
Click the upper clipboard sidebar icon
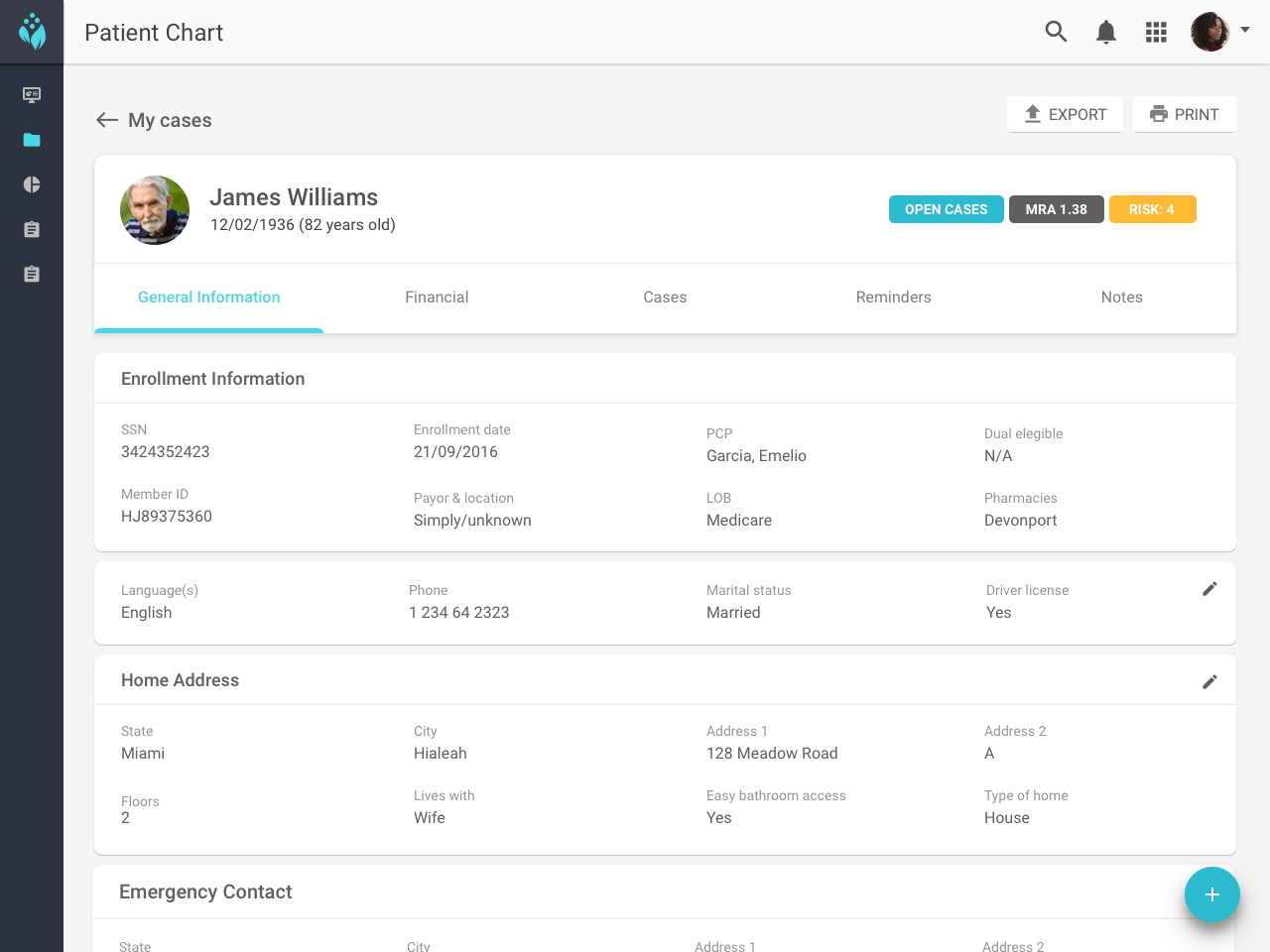pyautogui.click(x=32, y=229)
